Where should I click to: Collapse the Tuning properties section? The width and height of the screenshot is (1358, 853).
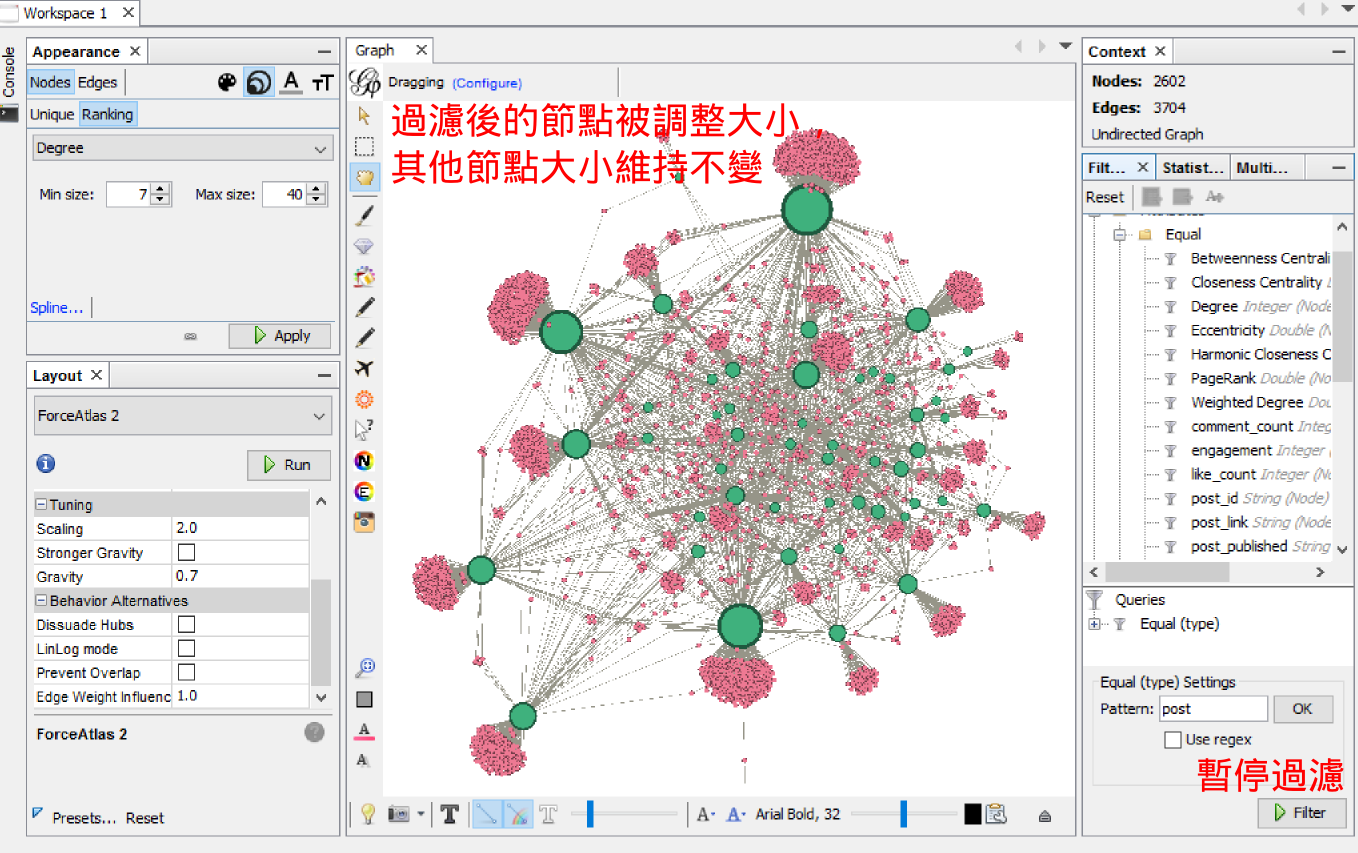42,505
